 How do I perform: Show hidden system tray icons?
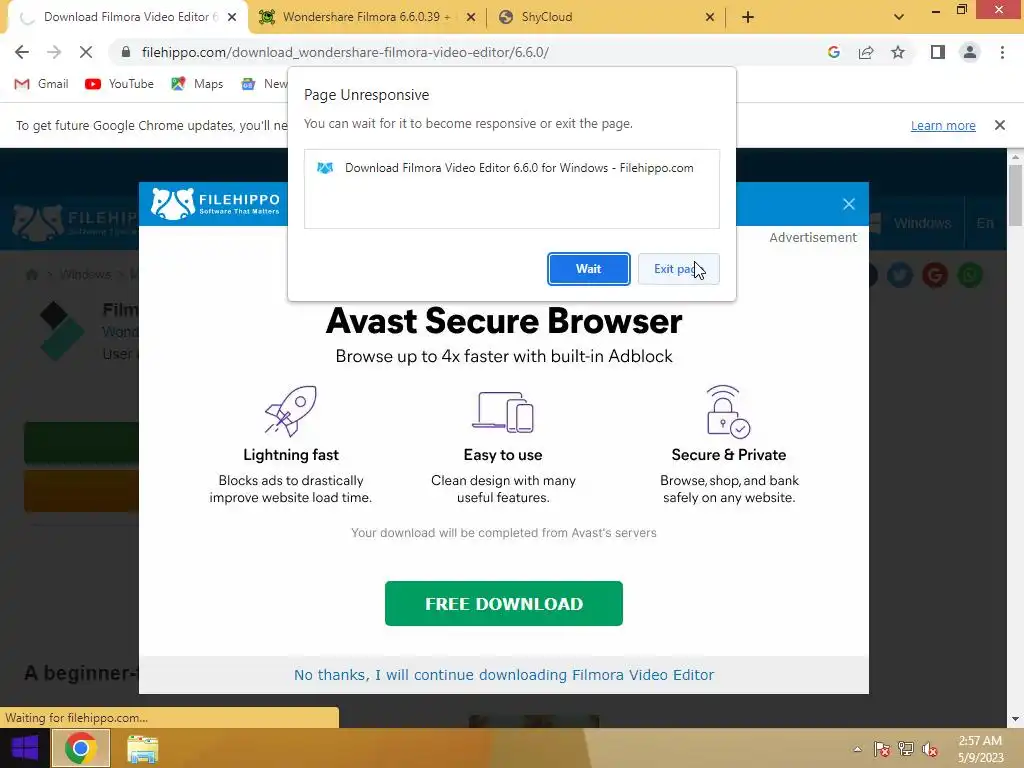click(857, 749)
